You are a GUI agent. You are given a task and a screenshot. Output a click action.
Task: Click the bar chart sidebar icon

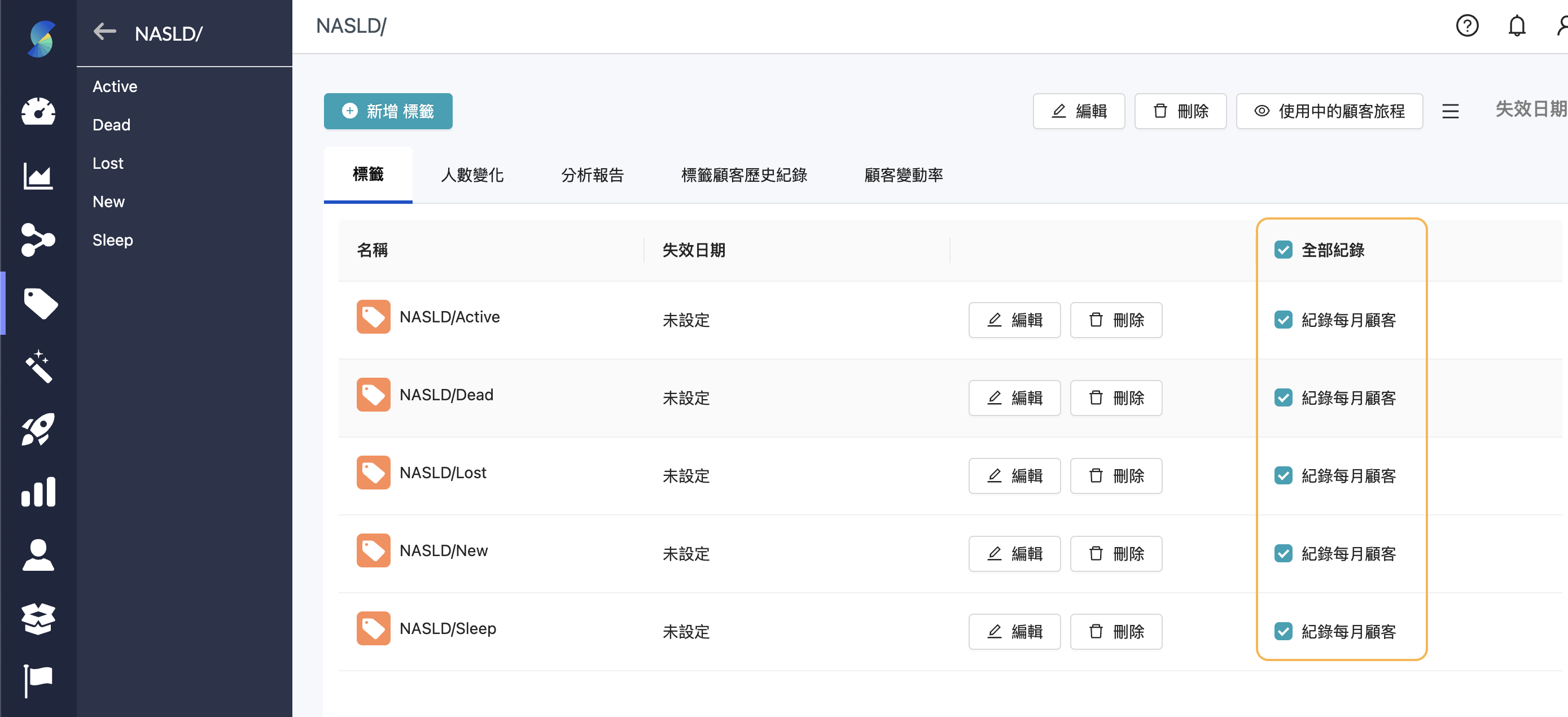tap(38, 492)
